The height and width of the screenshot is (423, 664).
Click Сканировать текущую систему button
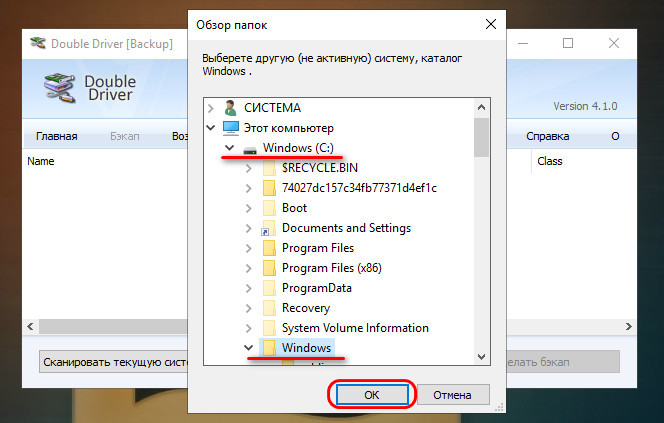tap(114, 362)
